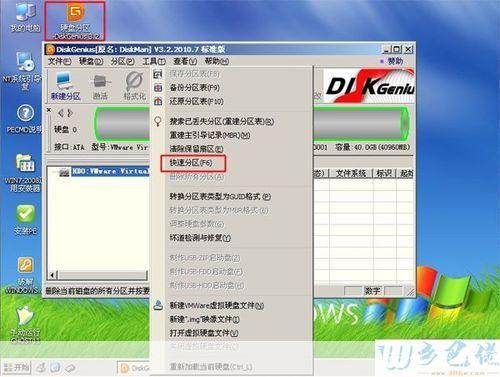Select the NT系统引导修复 desktop icon
This screenshot has height=377, width=500.
pyautogui.click(x=23, y=71)
